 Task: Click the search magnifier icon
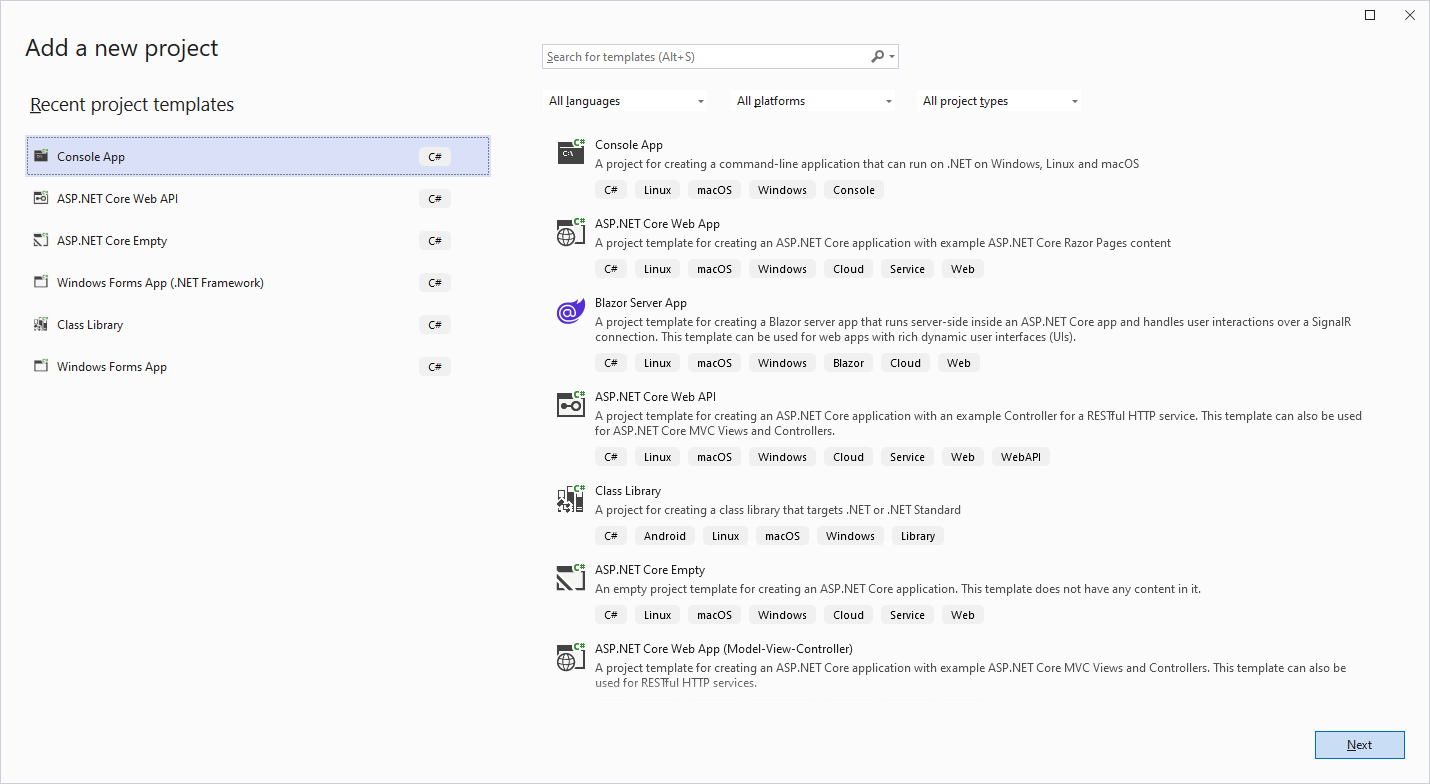pyautogui.click(x=877, y=57)
